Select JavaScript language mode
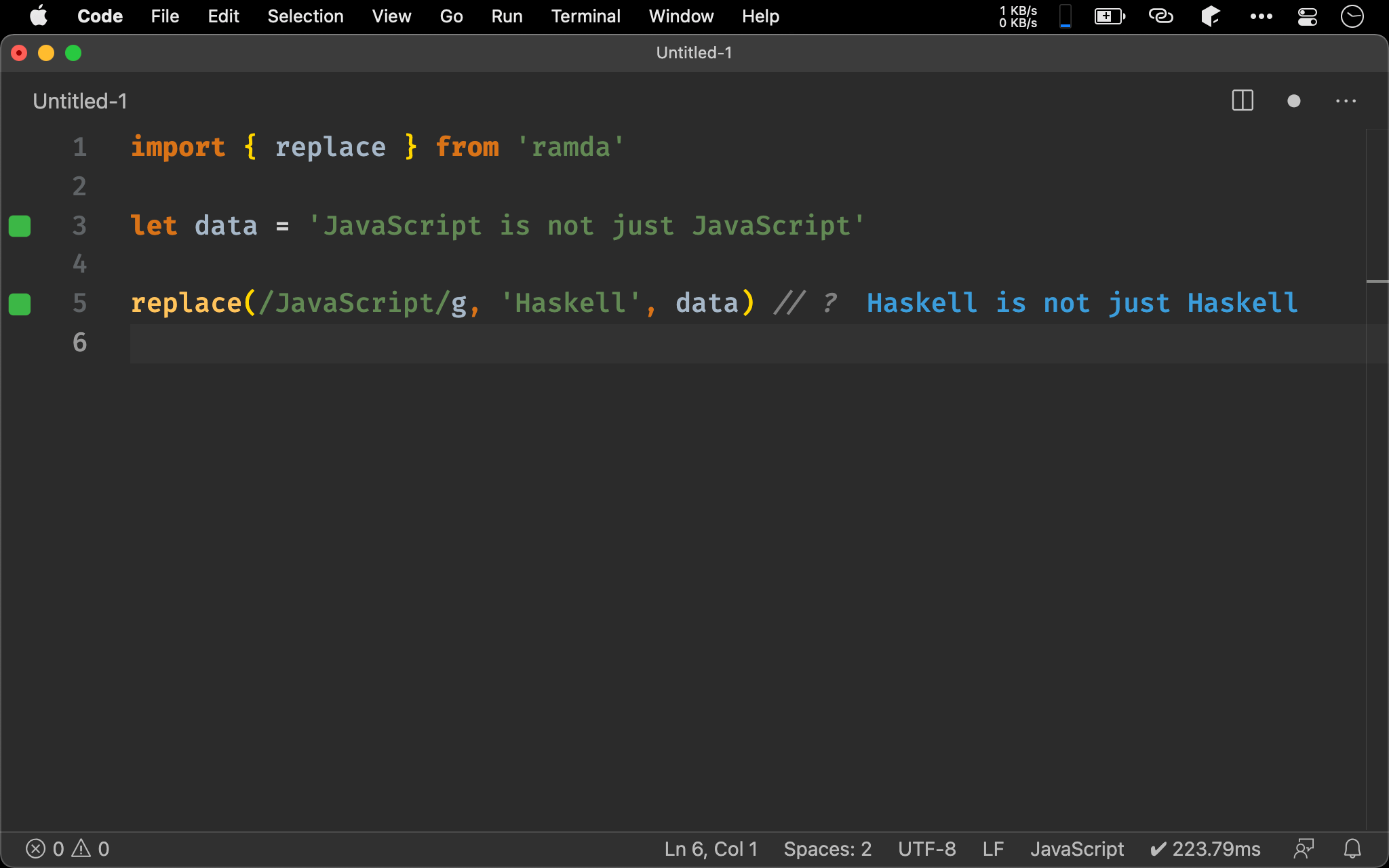The width and height of the screenshot is (1389, 868). pyautogui.click(x=1077, y=849)
